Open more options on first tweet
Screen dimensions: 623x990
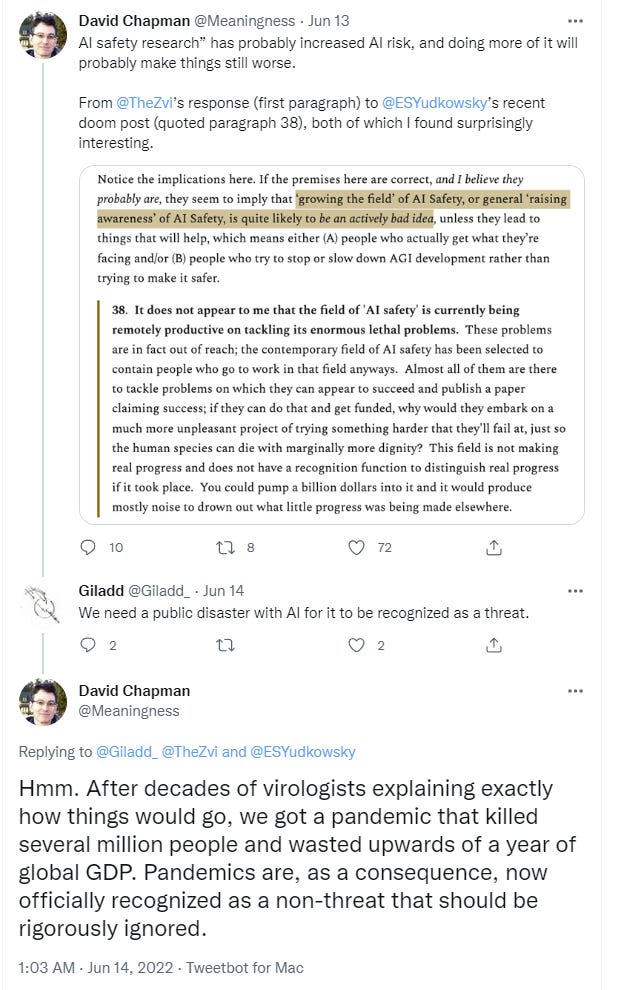[575, 20]
